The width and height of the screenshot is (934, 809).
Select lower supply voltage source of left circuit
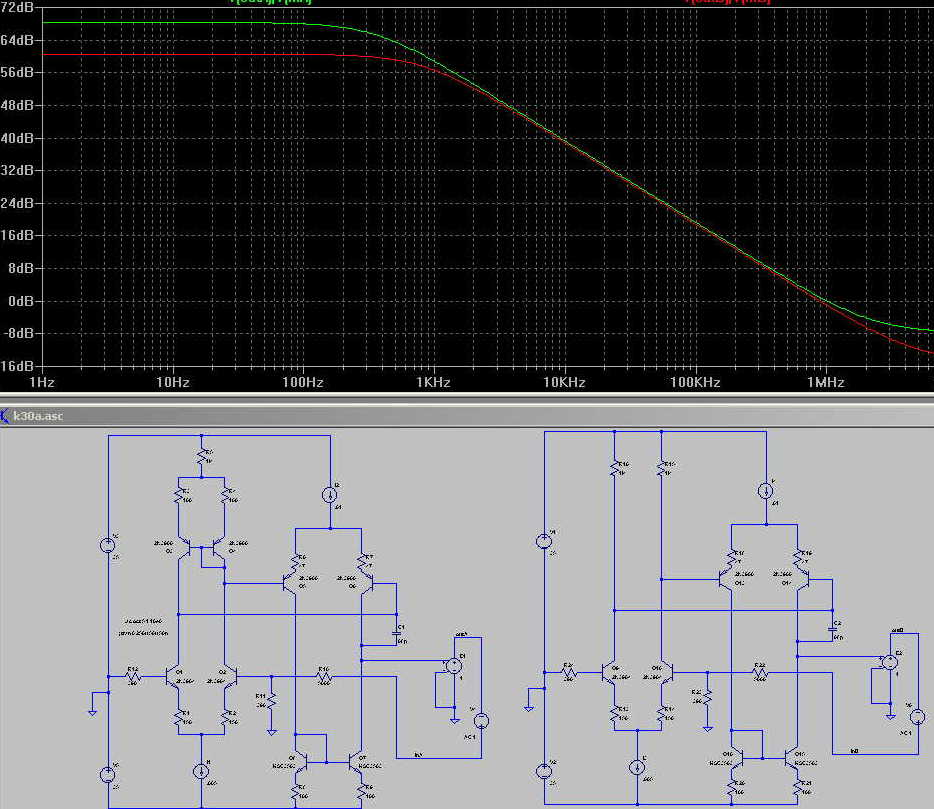(x=108, y=774)
